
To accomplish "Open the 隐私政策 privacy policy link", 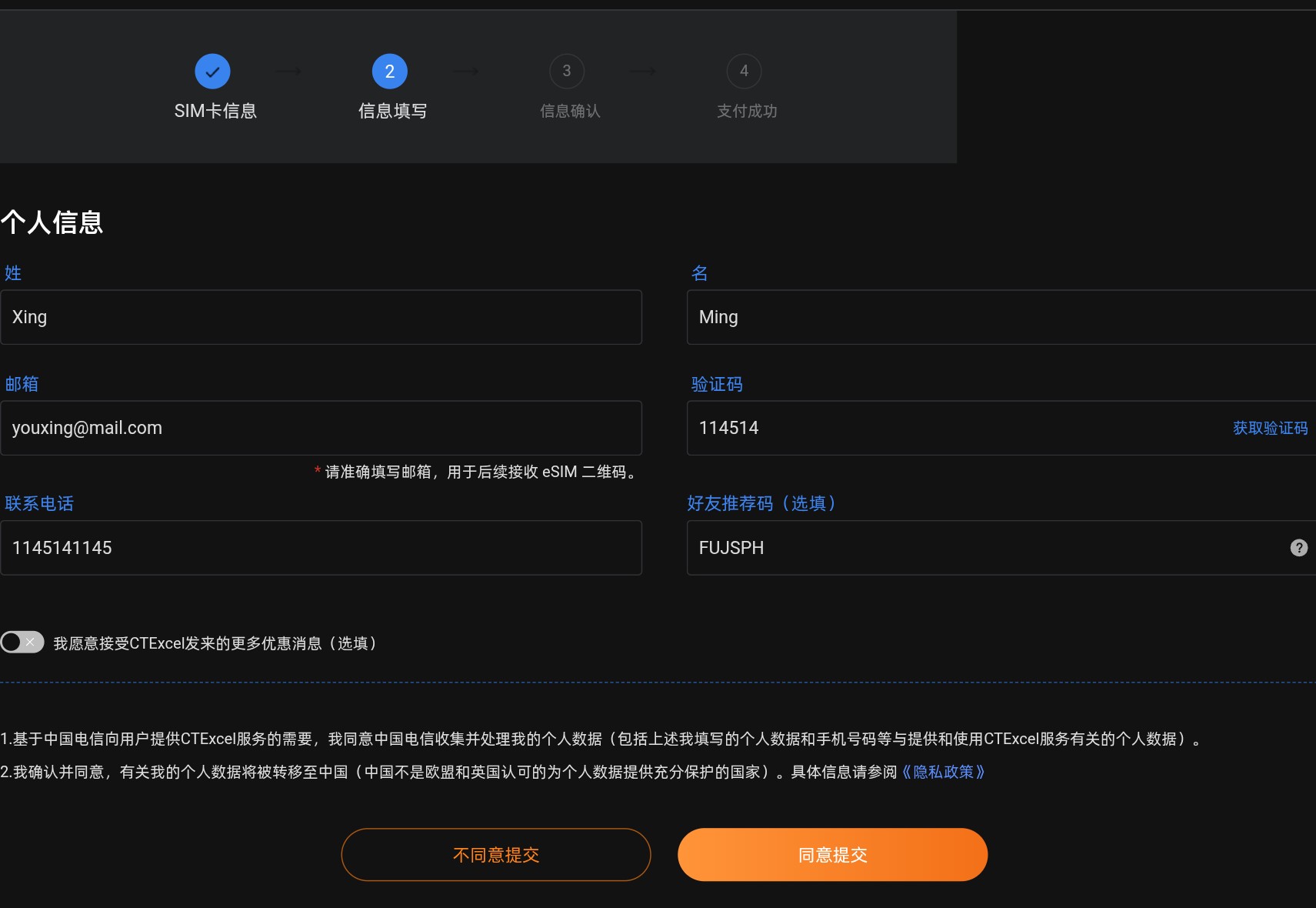I will coord(945,772).
